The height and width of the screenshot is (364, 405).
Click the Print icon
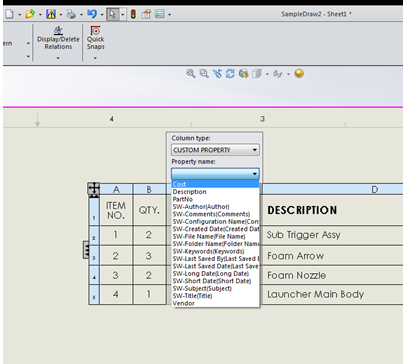pos(71,14)
